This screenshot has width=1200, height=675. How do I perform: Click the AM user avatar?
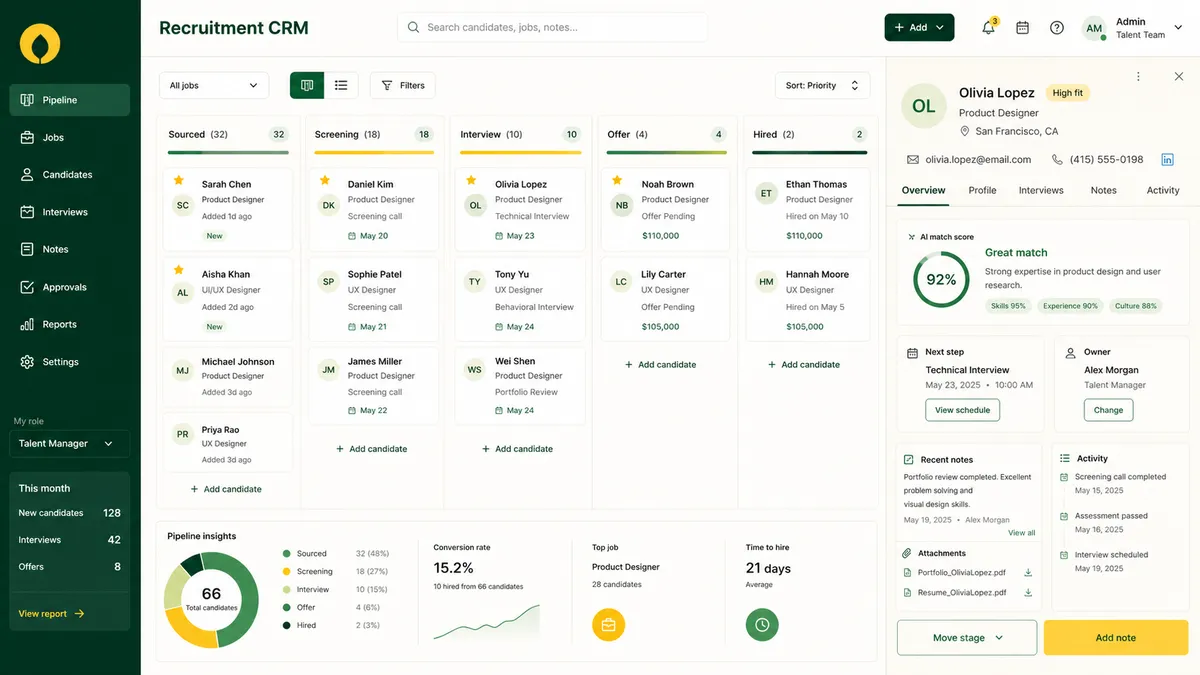[x=1094, y=28]
